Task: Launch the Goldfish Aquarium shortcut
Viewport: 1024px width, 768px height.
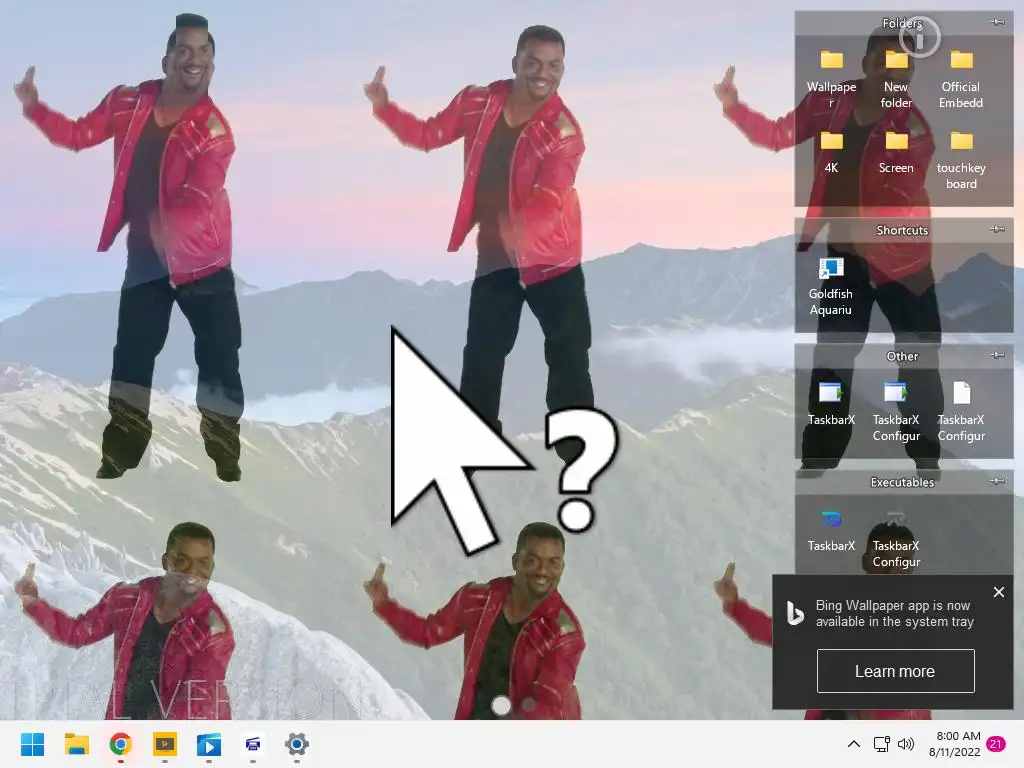Action: 831,268
